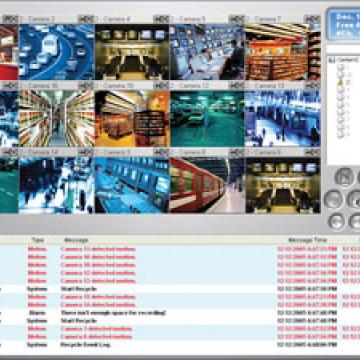Open the highway traffic camera feed
360x360 pixels.
pyautogui.click(x=56, y=52)
